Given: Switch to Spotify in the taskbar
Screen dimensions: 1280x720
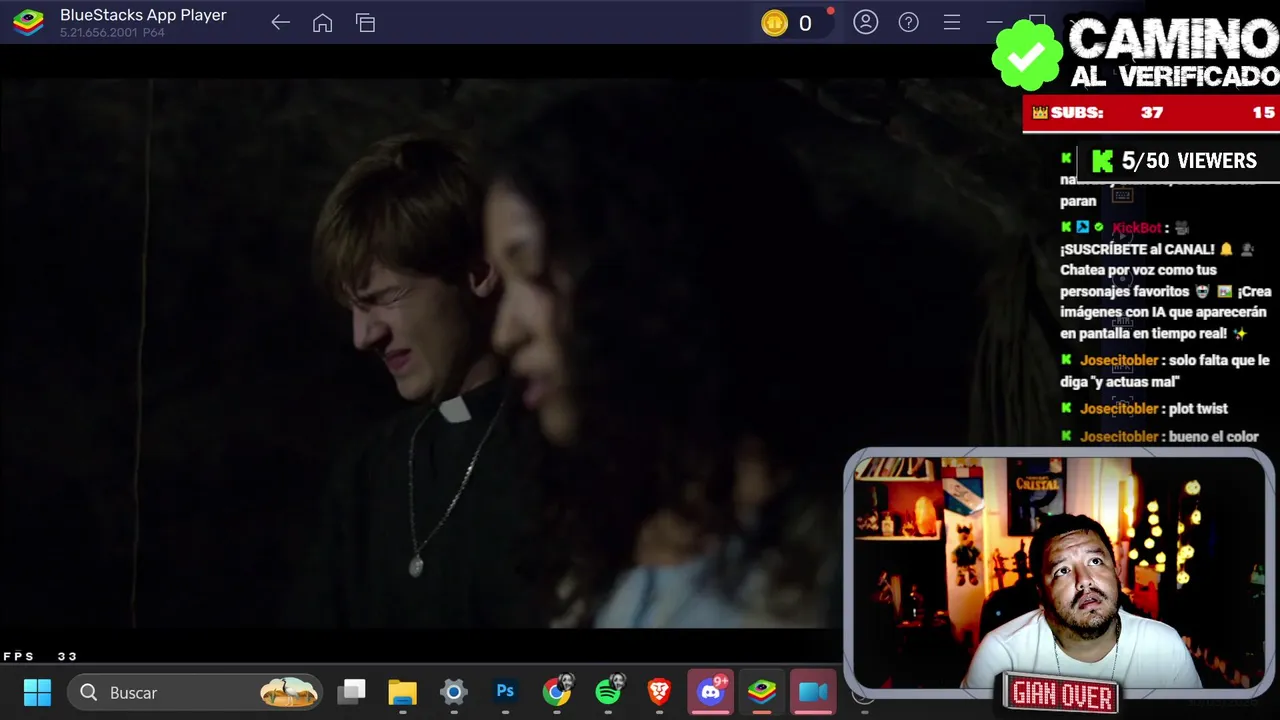Looking at the screenshot, I should click(608, 691).
